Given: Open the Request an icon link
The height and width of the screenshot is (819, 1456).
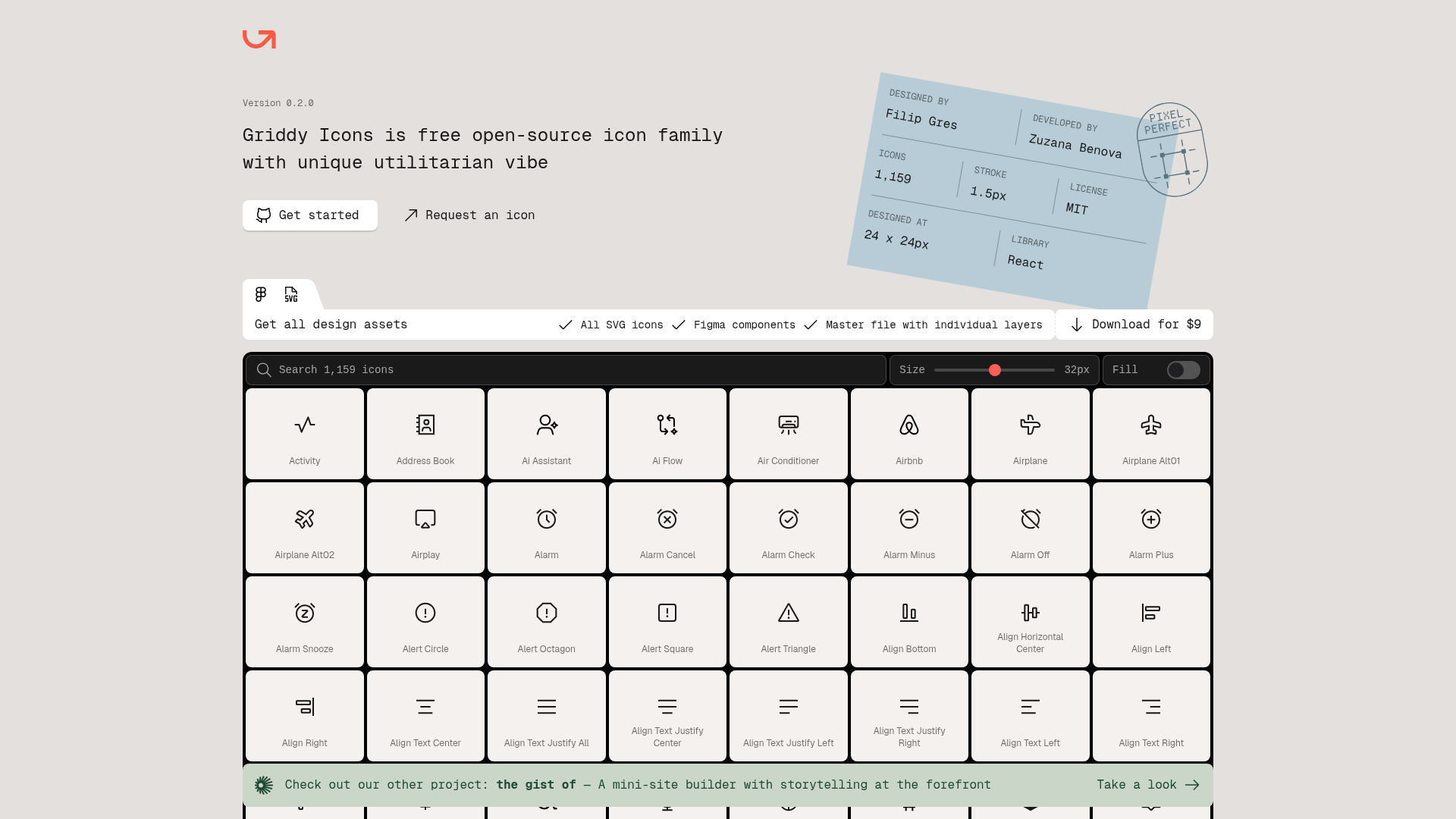Looking at the screenshot, I should (469, 215).
